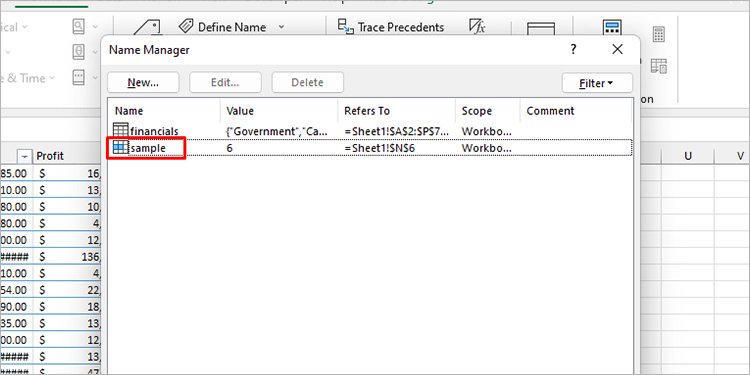
Task: Click the Profit cell starting with 16
Action: click(66, 173)
